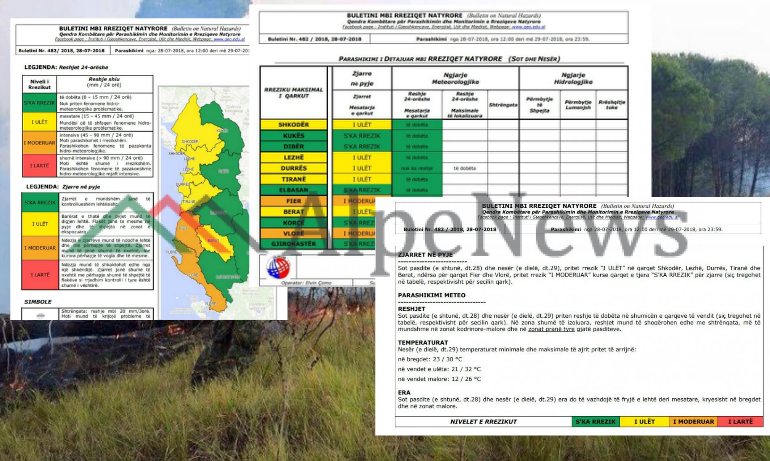Select green S'KA RREZIK swatch in forest fire legend
This screenshot has width=770, height=461.
coord(40,202)
